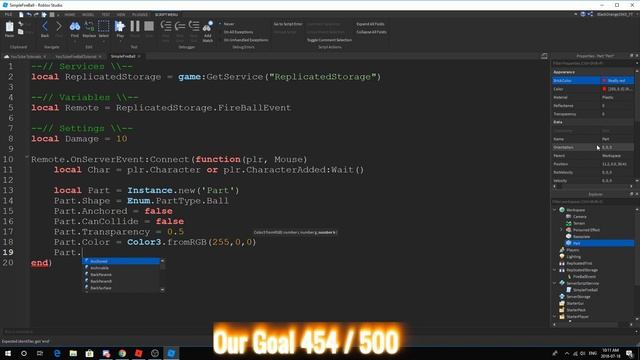Screen dimensions: 640x360
Task: Click Toggle Comment Selection
Action: tap(329, 40)
